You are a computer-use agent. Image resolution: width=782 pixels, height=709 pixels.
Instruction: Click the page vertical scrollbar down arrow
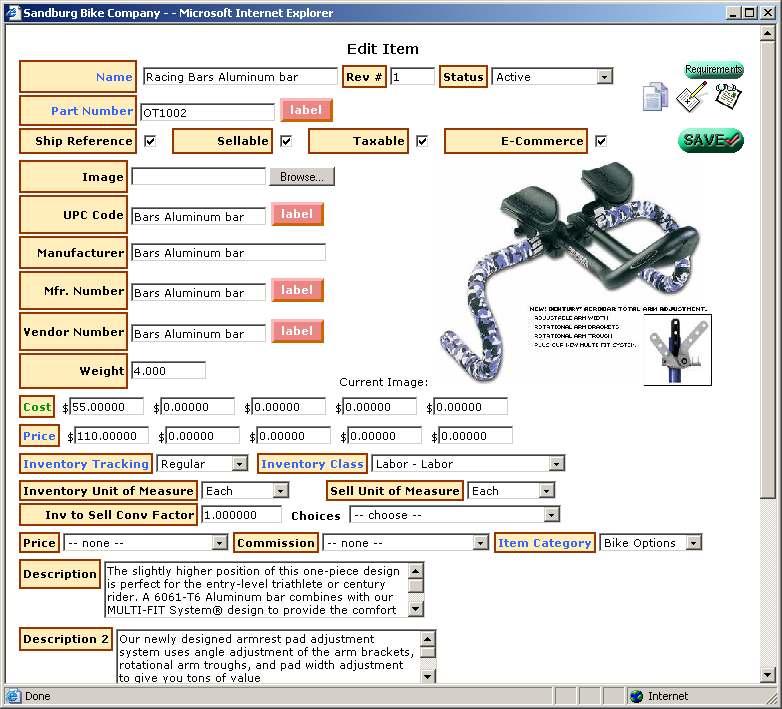768,675
